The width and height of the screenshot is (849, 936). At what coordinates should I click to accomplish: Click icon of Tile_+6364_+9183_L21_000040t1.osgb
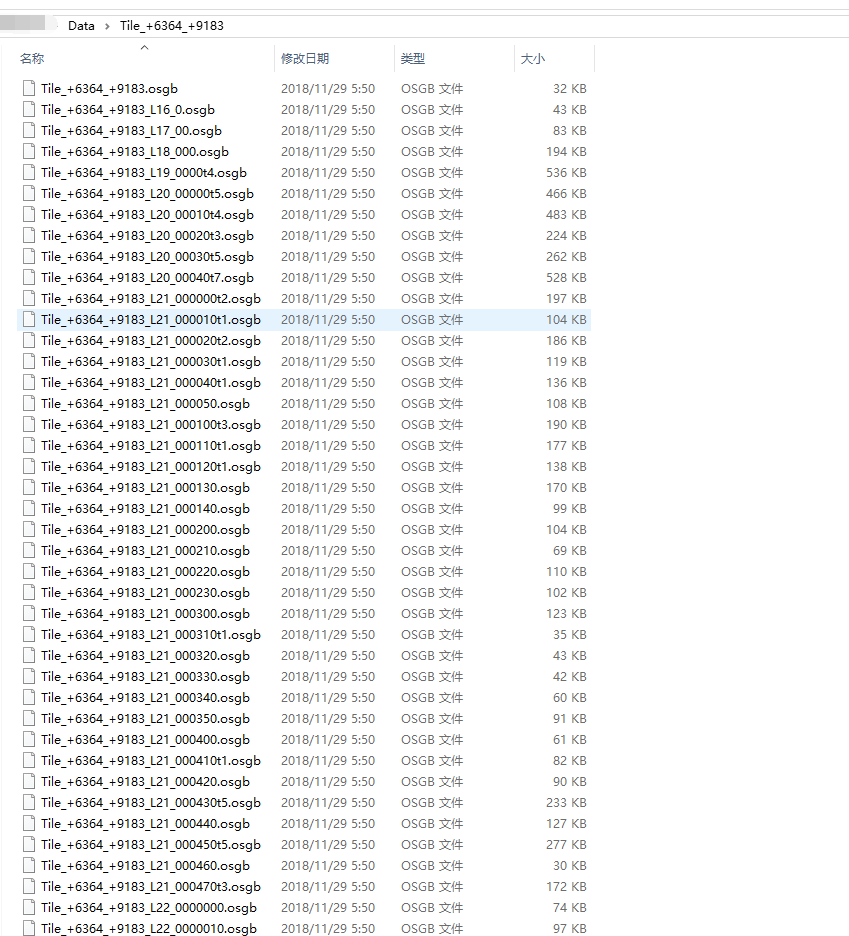click(29, 383)
